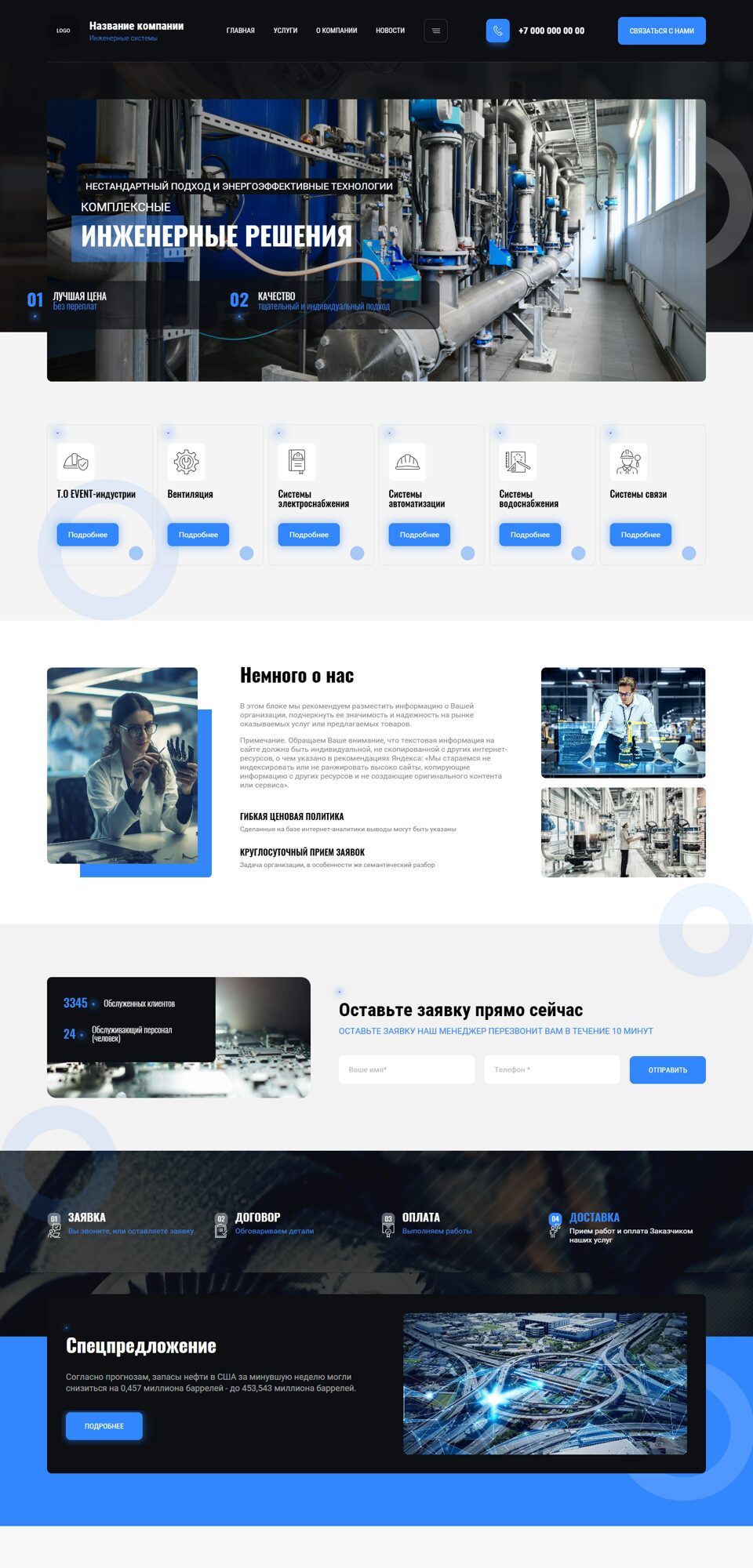Open the ГЛАВНАЯ menu item
The image size is (753, 1568).
click(241, 31)
